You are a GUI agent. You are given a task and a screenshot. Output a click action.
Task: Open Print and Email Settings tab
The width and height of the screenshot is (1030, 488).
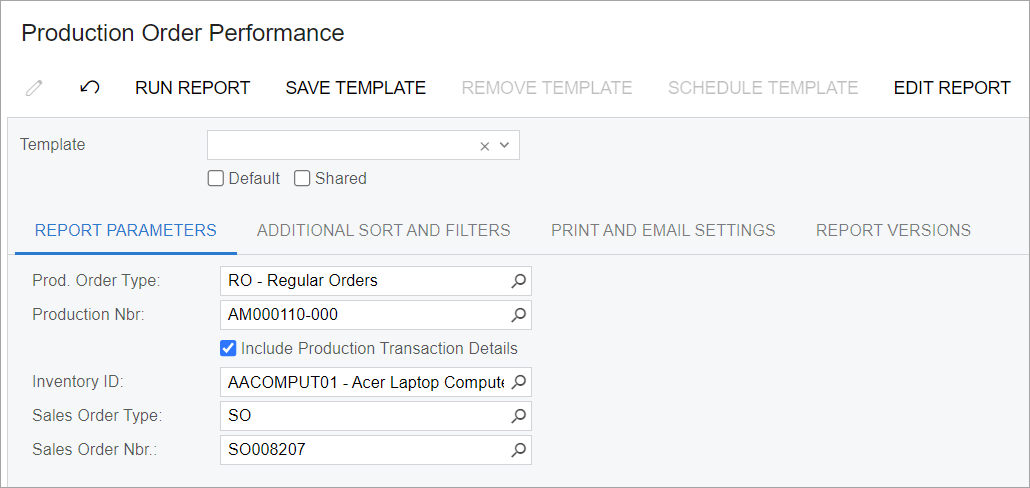pyautogui.click(x=663, y=230)
